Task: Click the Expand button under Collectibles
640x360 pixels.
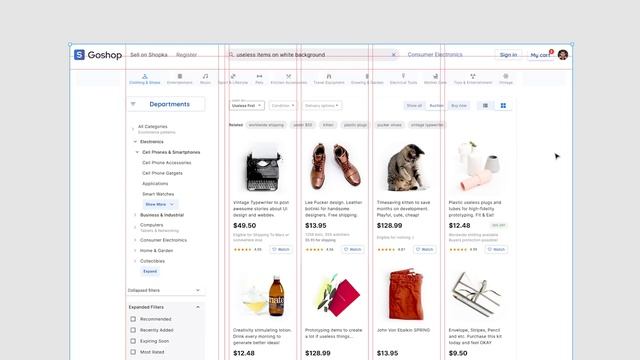Action: [x=150, y=271]
